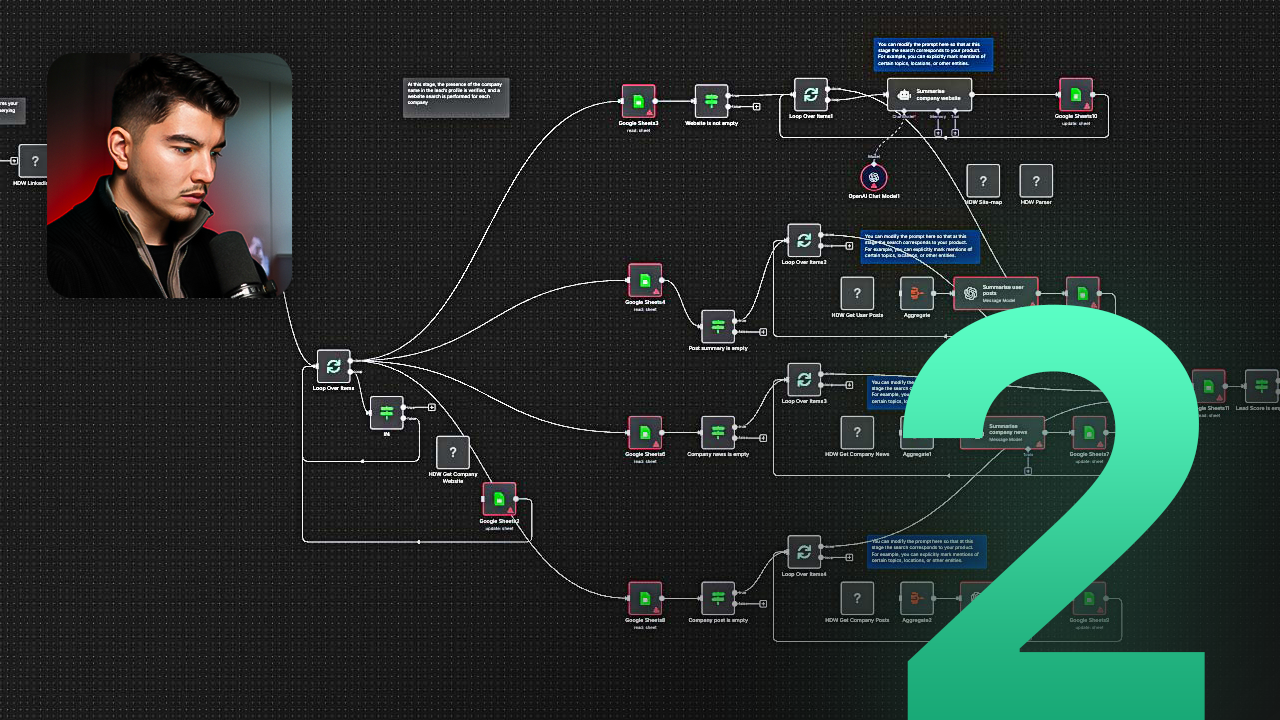Add a tool to Summarise company news
1280x720 pixels.
point(1028,471)
